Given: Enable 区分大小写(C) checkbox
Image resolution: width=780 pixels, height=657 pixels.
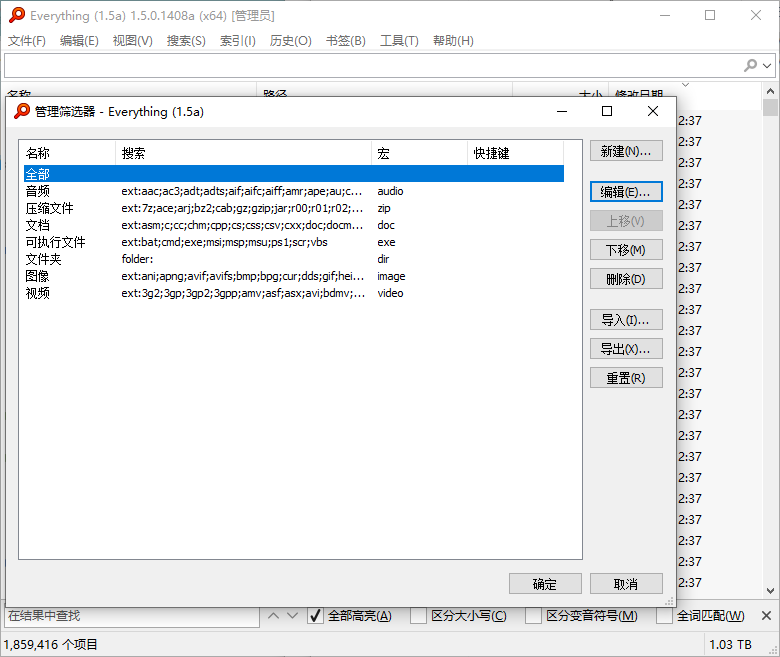Looking at the screenshot, I should [418, 616].
